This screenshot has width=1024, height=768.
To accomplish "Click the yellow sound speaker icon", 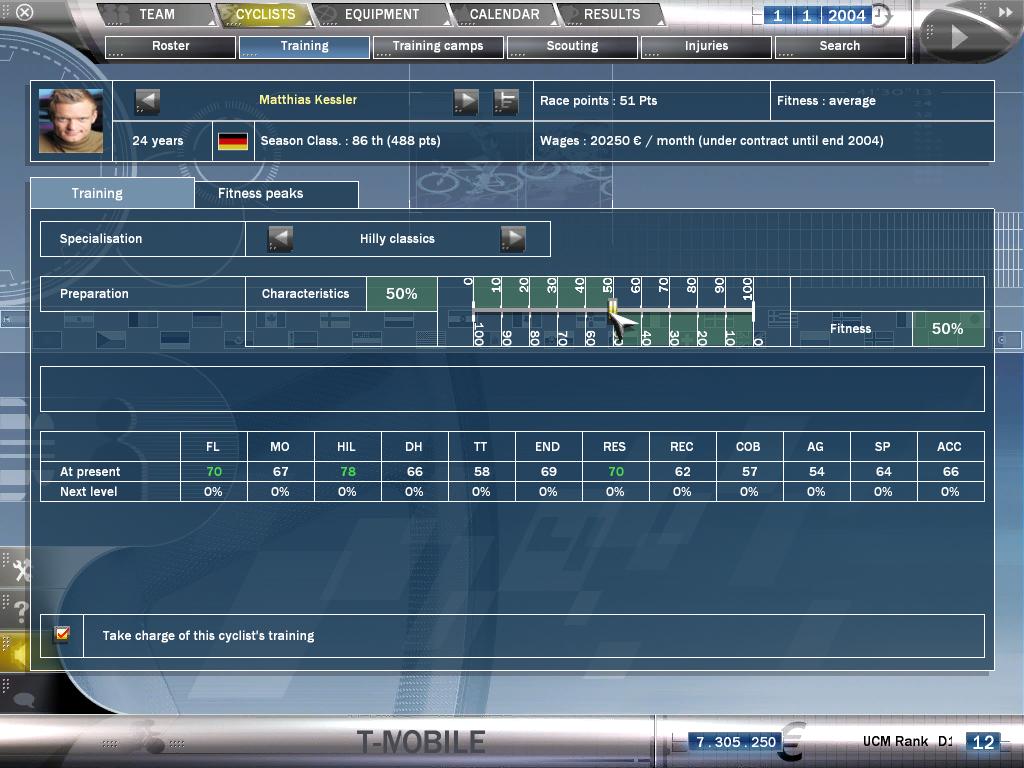I will [x=16, y=655].
